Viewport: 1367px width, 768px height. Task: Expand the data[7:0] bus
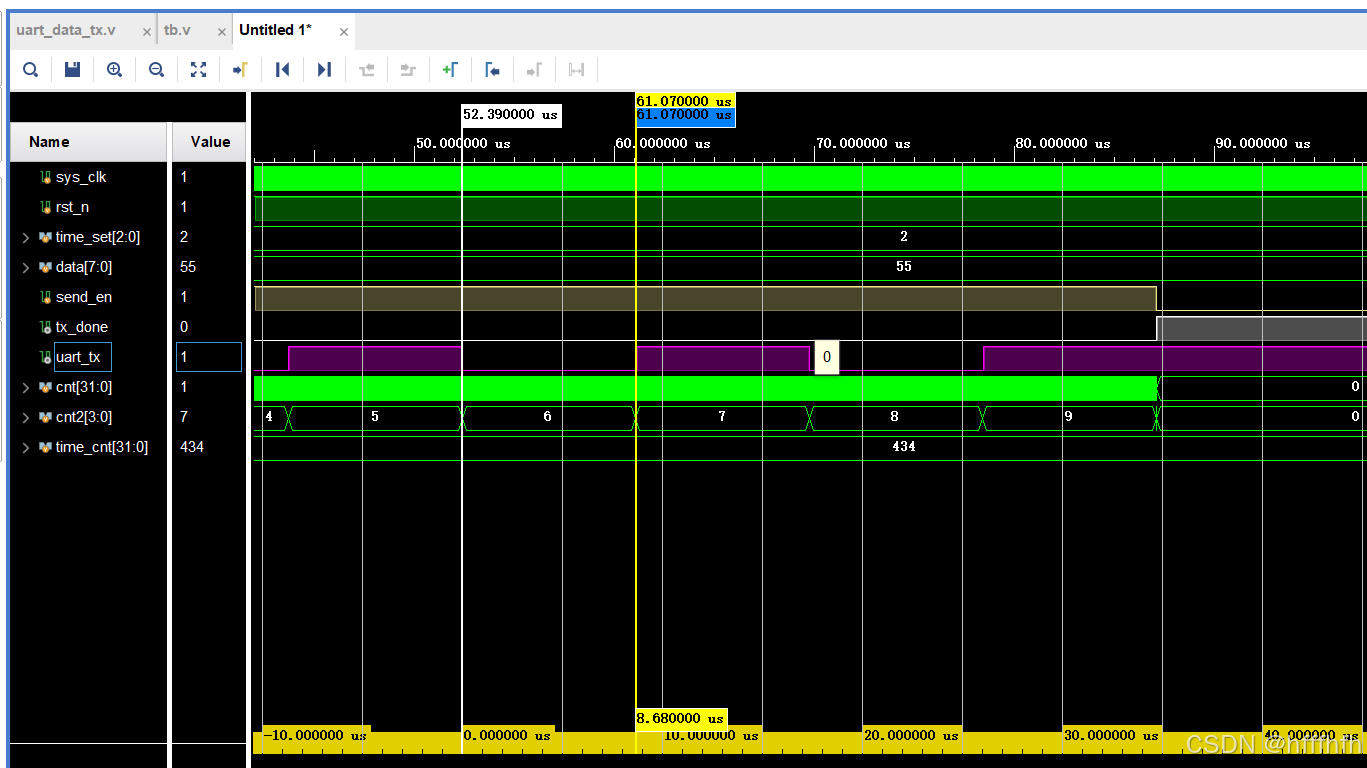(x=26, y=267)
